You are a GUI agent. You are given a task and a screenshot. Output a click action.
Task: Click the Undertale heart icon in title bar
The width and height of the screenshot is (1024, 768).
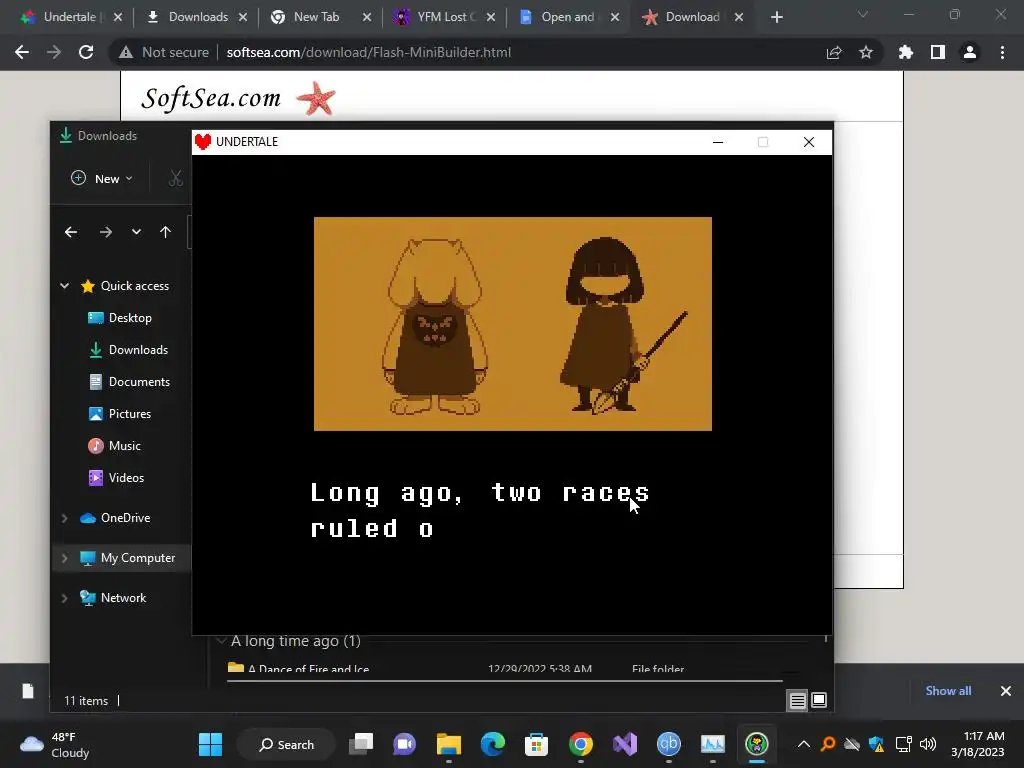pyautogui.click(x=203, y=142)
